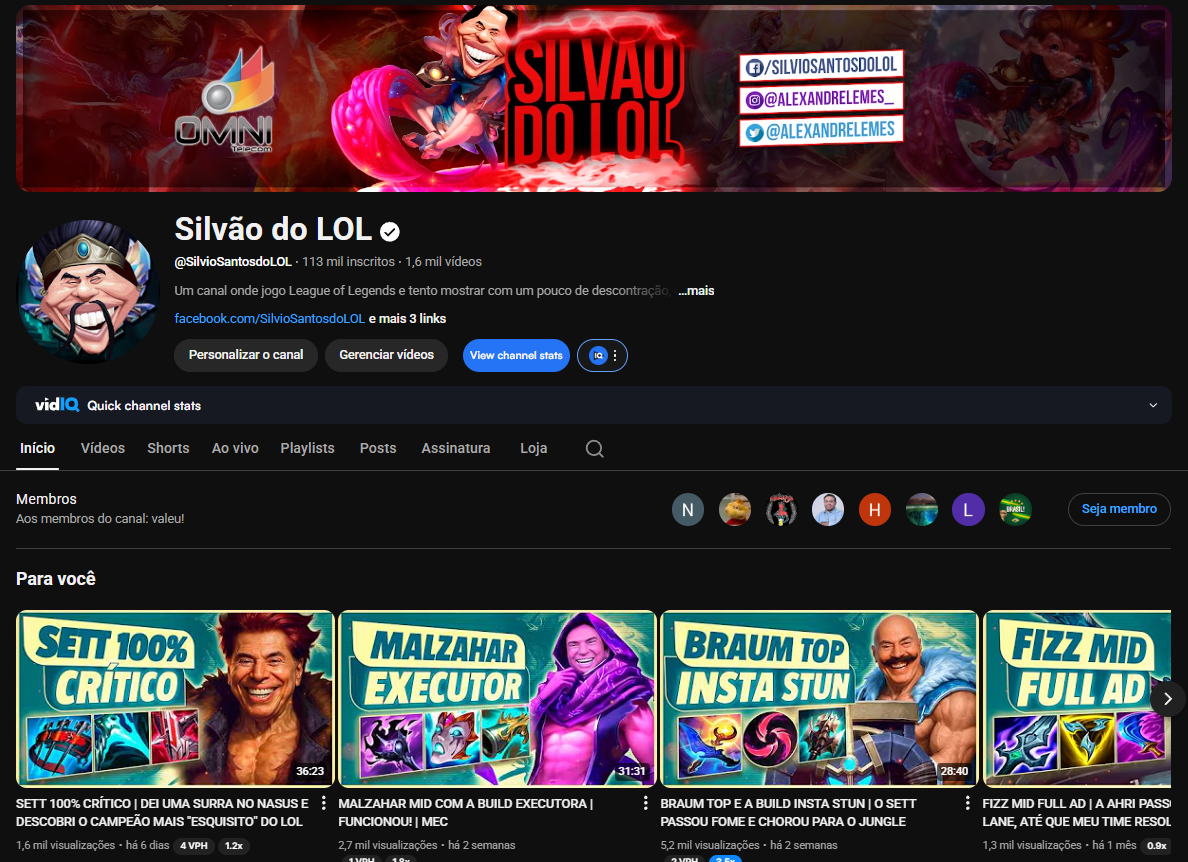Open the Assinatura tab
This screenshot has width=1188, height=862.
[x=455, y=448]
